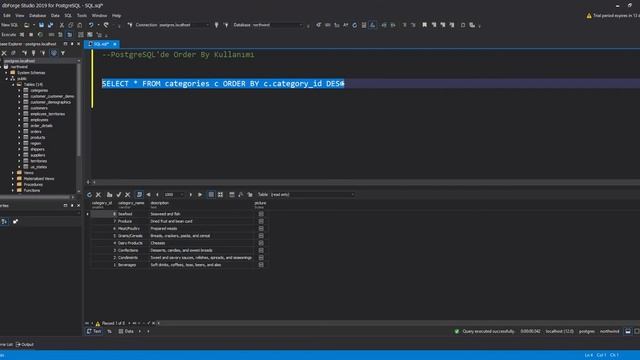This screenshot has height=360, width=640.
Task: Close the SQL.sql tab
Action: tap(115, 44)
